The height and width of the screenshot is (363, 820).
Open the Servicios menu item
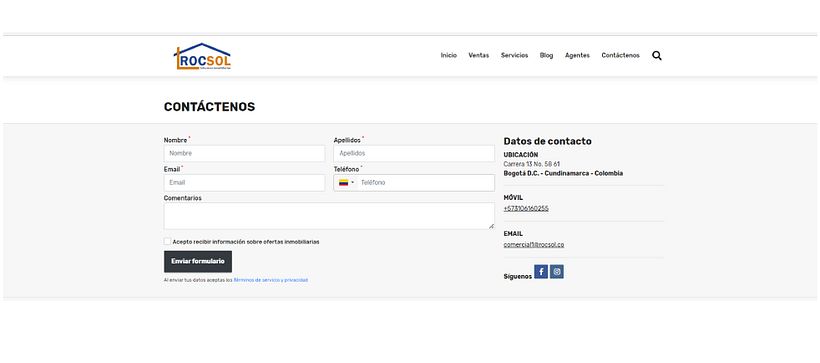tap(515, 55)
